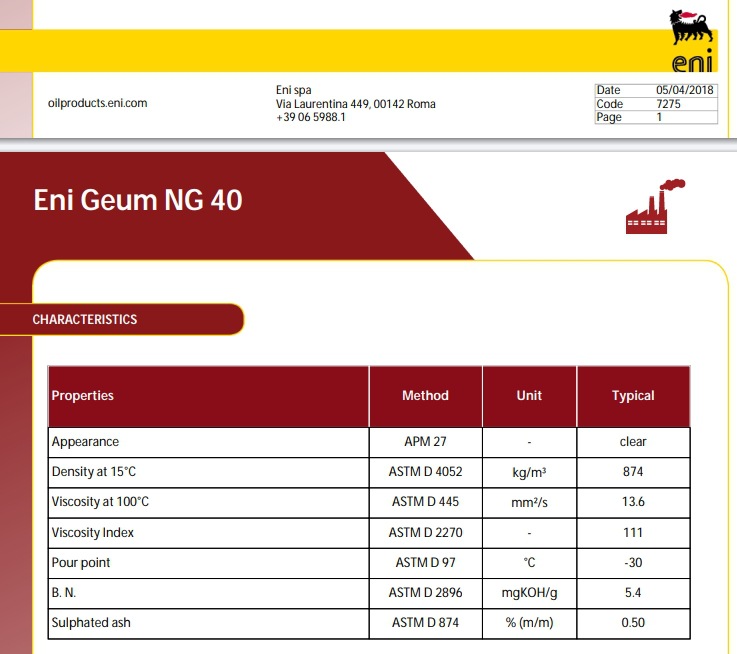The image size is (737, 654).
Task: Click the 'ASTM D 4052' method cell
Action: (x=425, y=472)
